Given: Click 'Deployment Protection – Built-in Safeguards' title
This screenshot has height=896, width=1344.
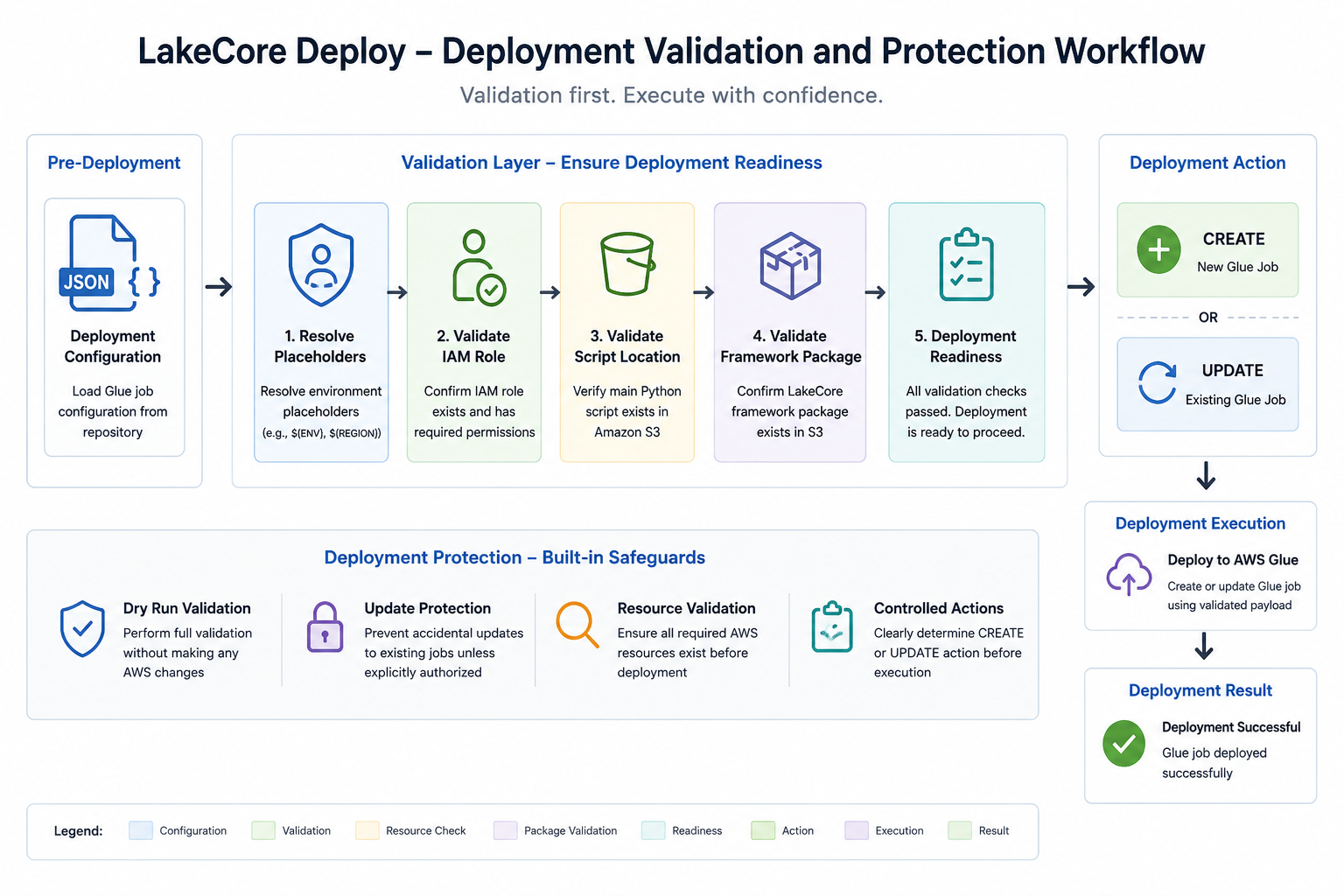Looking at the screenshot, I should click(514, 557).
